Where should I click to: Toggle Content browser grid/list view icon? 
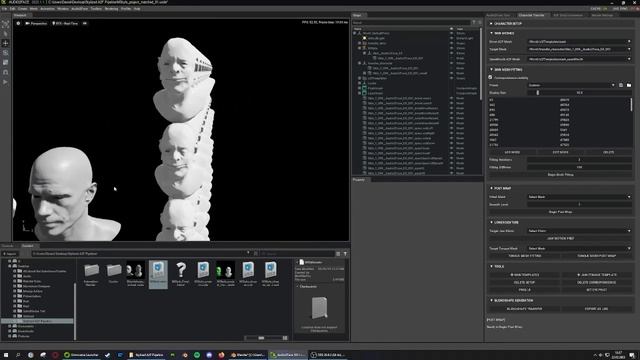(338, 253)
